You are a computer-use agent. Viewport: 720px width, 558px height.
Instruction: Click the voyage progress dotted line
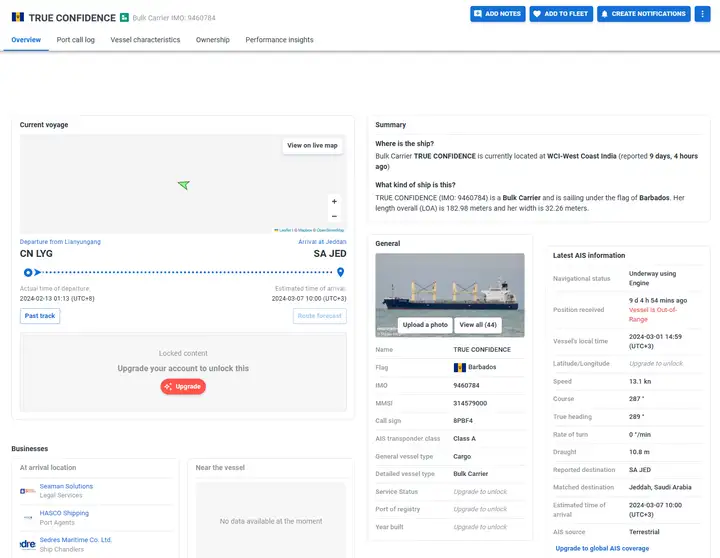coord(187,272)
